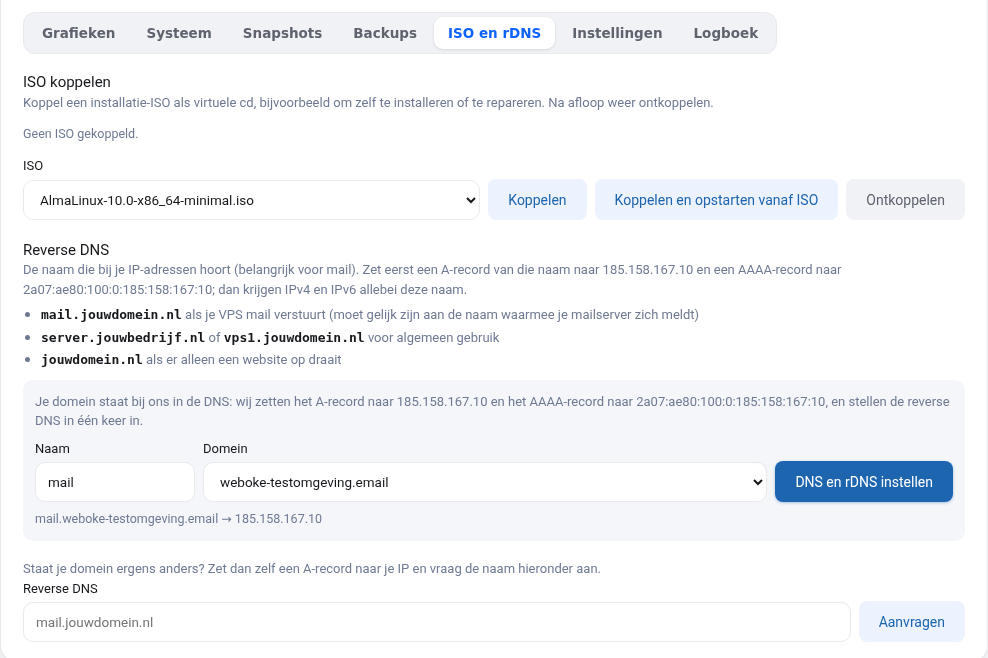This screenshot has width=988, height=658.
Task: Click the Ontkoppelen button
Action: (x=905, y=200)
